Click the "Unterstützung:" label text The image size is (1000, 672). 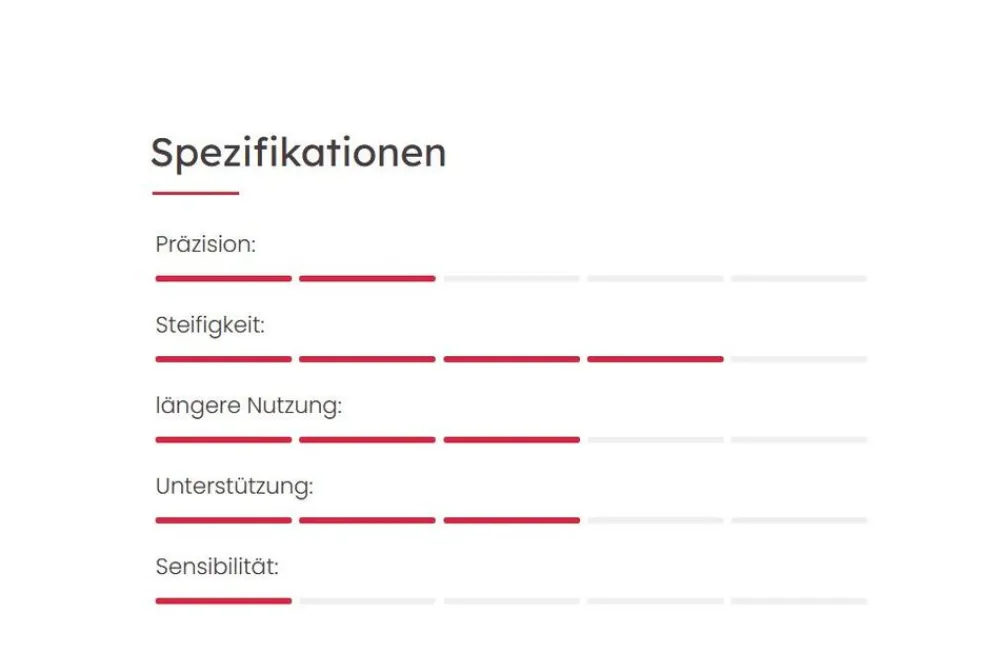[235, 487]
